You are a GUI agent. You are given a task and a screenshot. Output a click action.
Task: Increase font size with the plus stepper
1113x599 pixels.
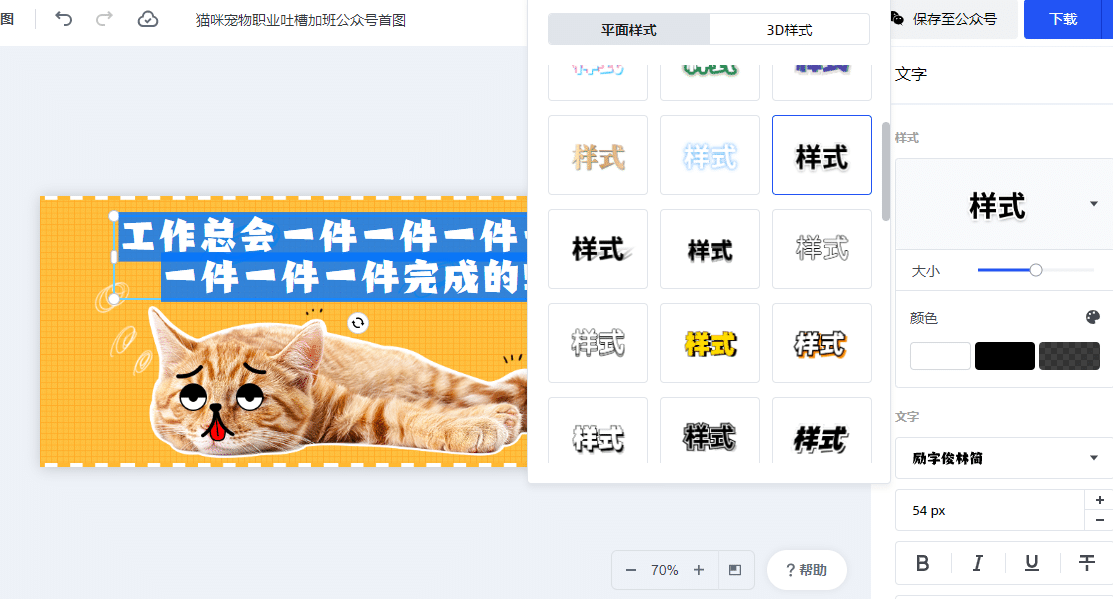[x=1100, y=500]
